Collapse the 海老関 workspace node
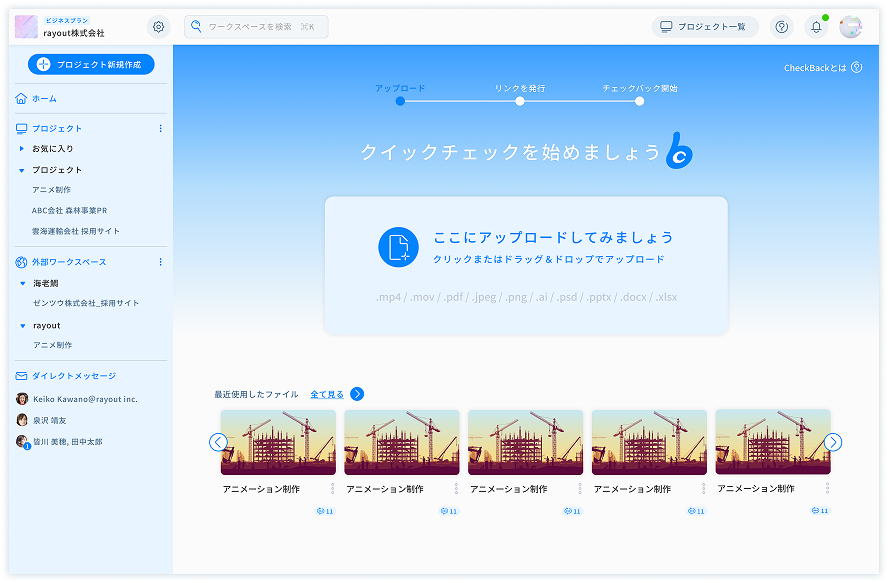 point(23,283)
